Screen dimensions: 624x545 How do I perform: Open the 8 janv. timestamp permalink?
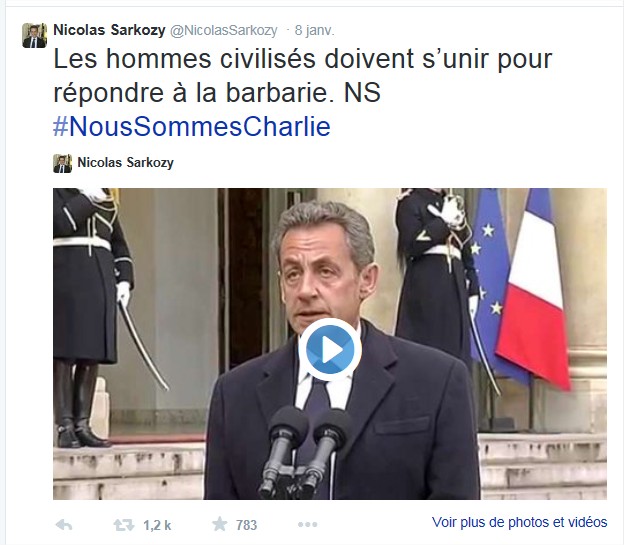point(314,31)
